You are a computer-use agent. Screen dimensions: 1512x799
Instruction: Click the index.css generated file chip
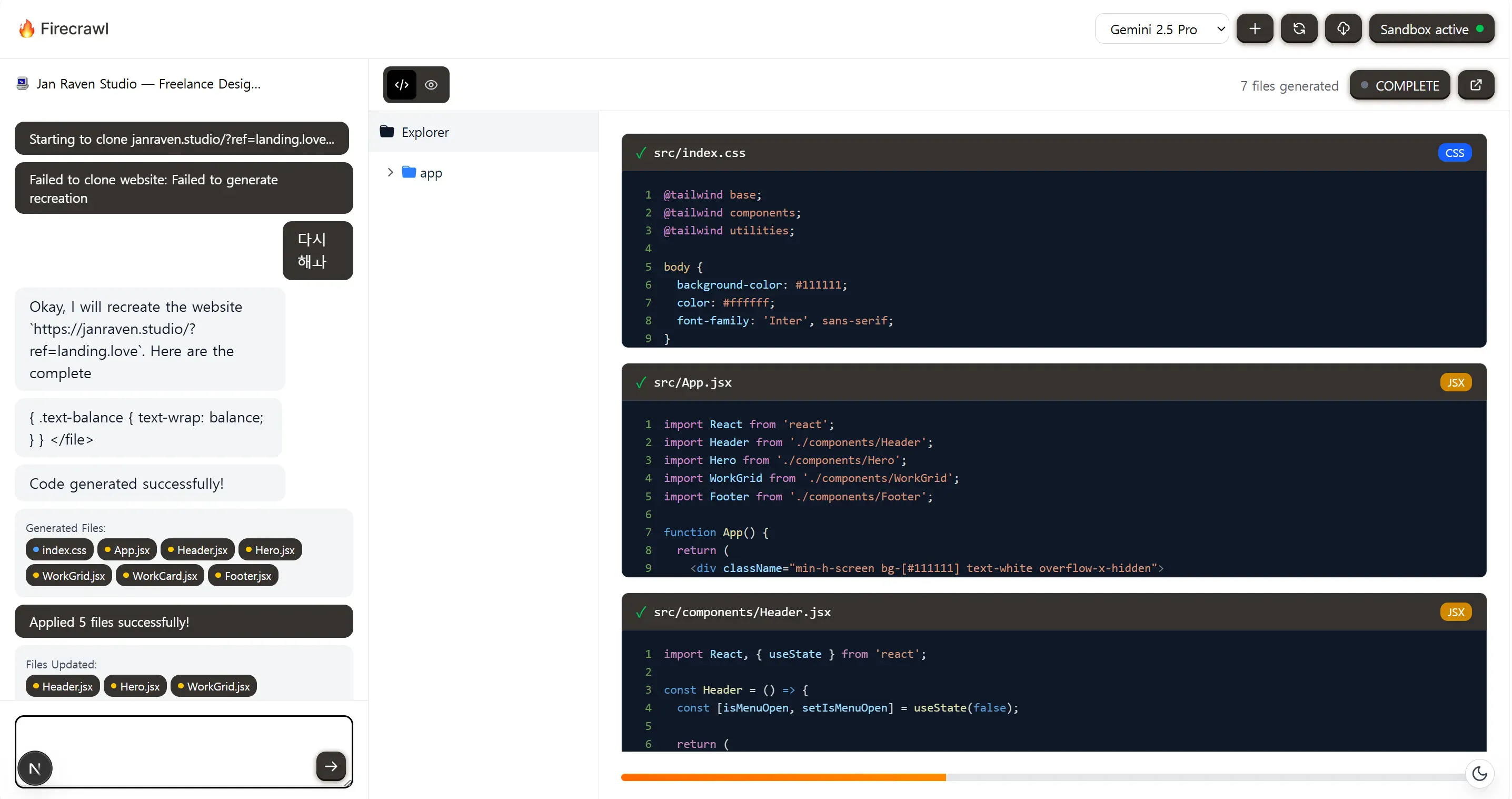[x=59, y=550]
